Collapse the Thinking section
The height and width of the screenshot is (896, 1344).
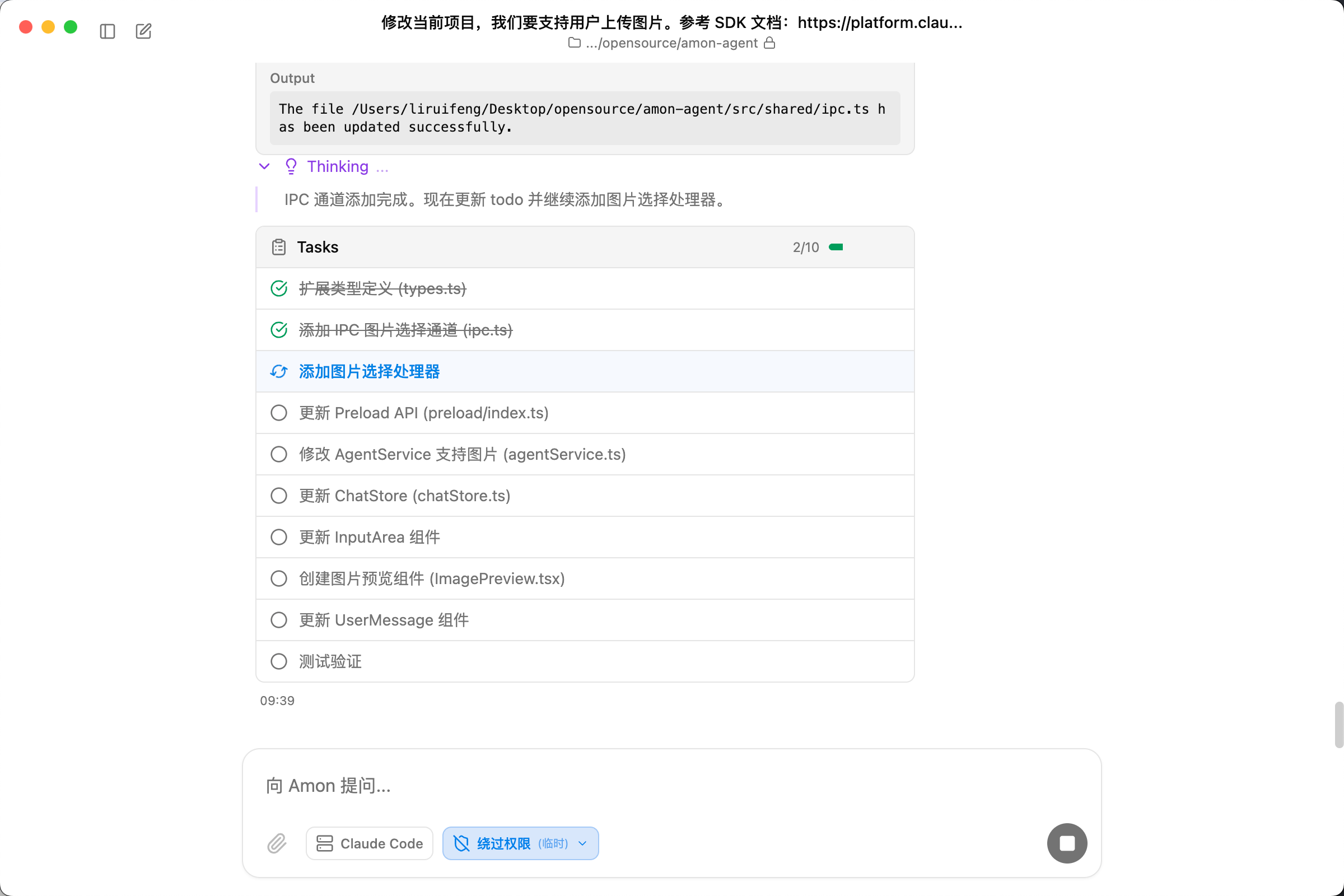click(264, 166)
